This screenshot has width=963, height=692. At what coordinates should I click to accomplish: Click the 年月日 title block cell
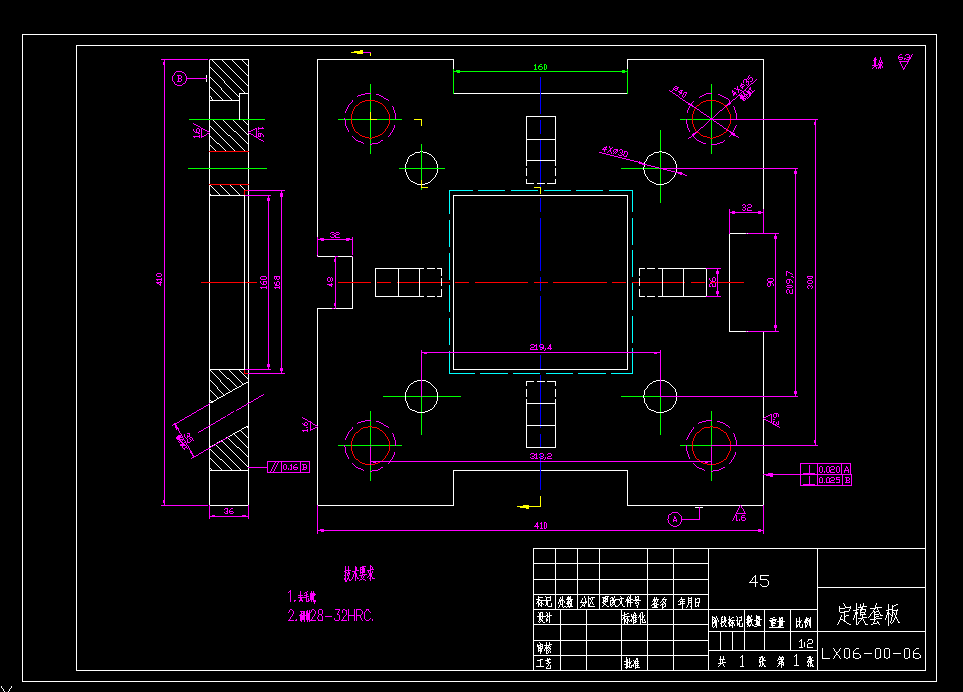(689, 602)
